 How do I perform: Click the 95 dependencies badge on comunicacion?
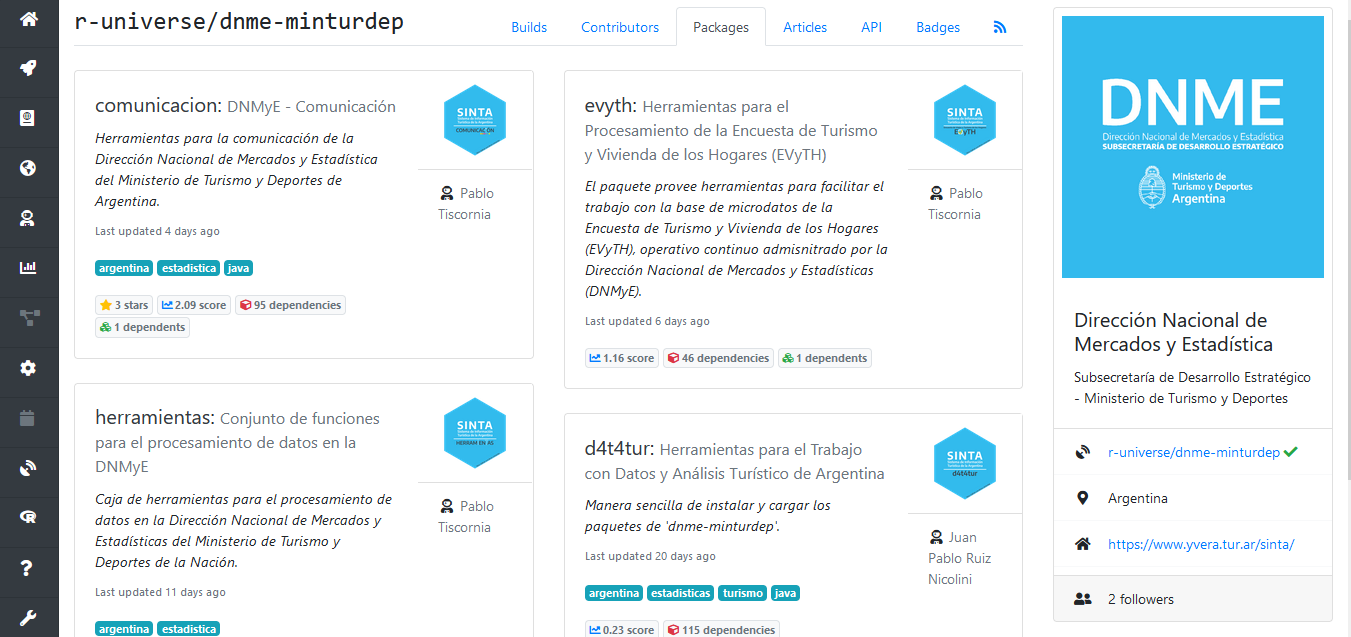coord(290,304)
